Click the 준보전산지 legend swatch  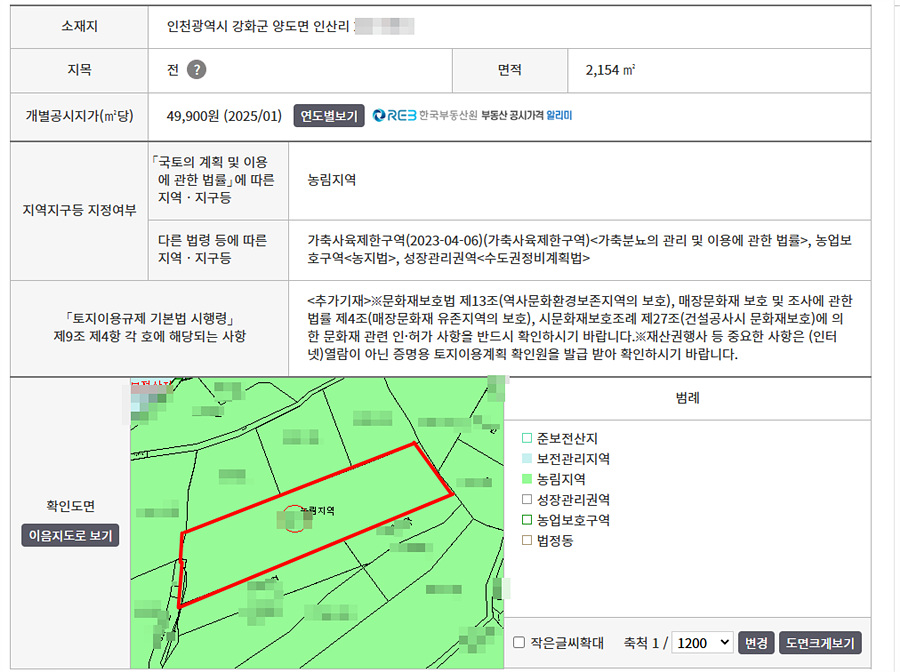[527, 439]
